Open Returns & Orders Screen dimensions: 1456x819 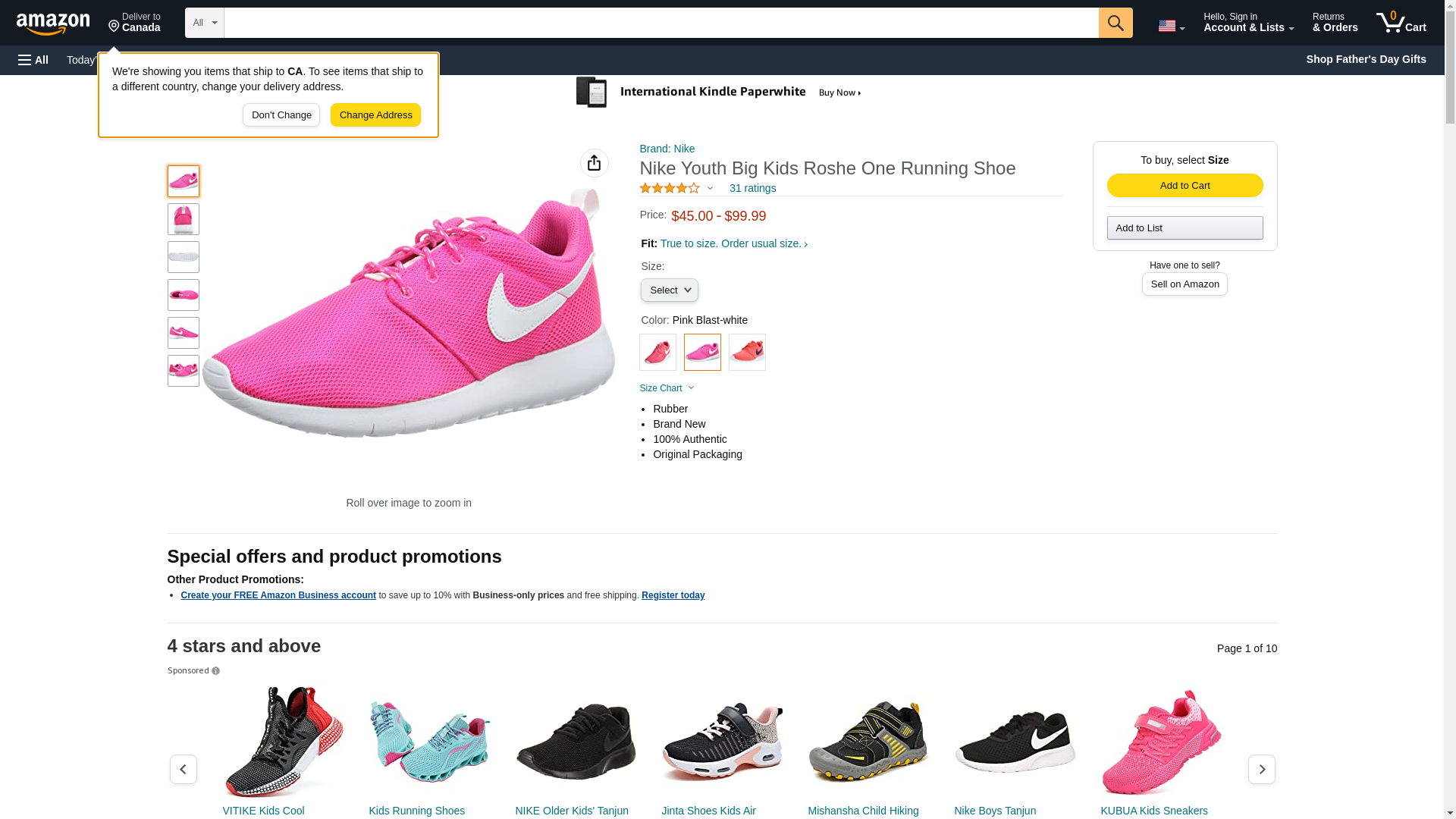(x=1334, y=23)
